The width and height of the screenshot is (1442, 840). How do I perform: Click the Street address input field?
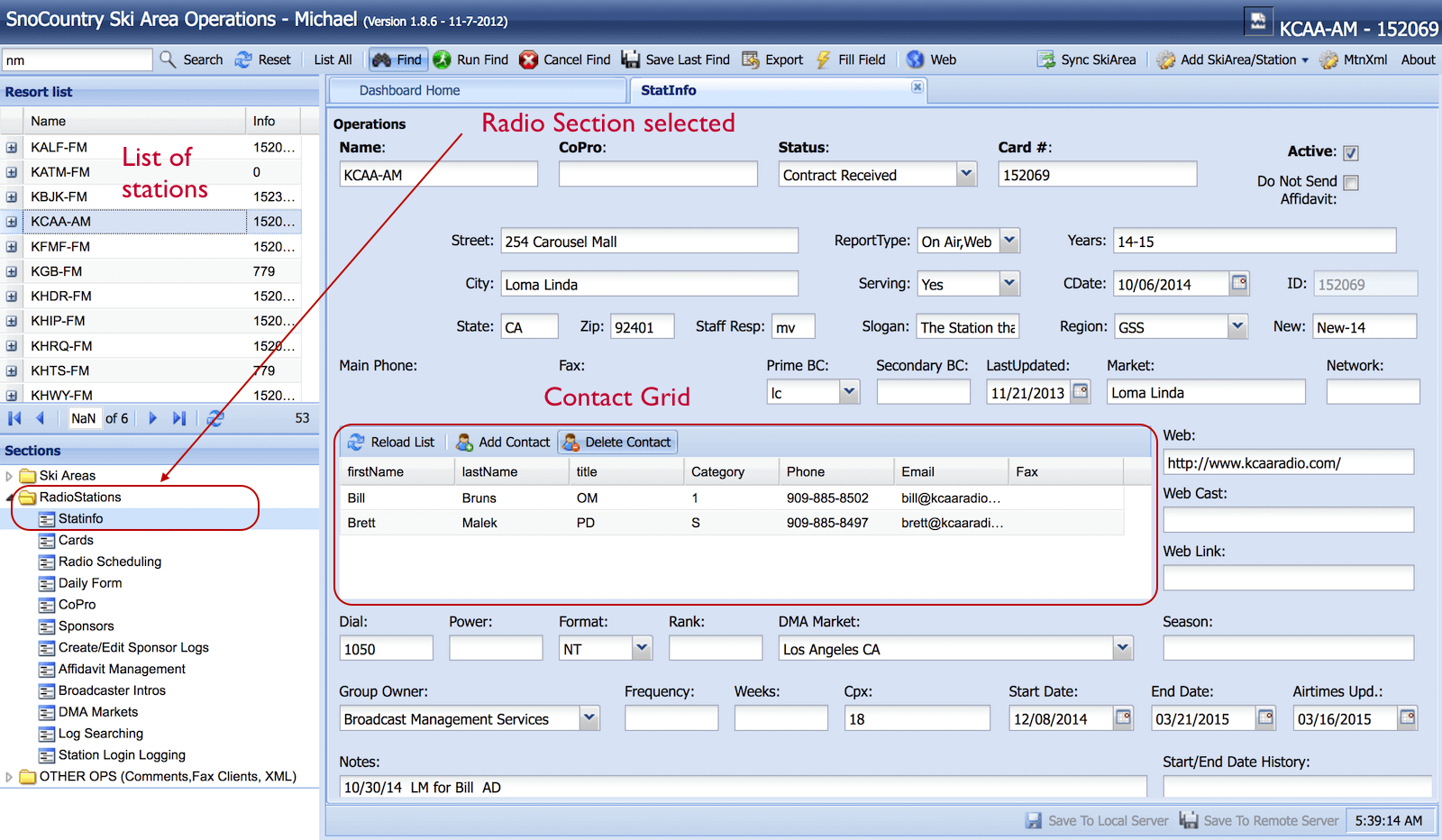[x=649, y=242]
